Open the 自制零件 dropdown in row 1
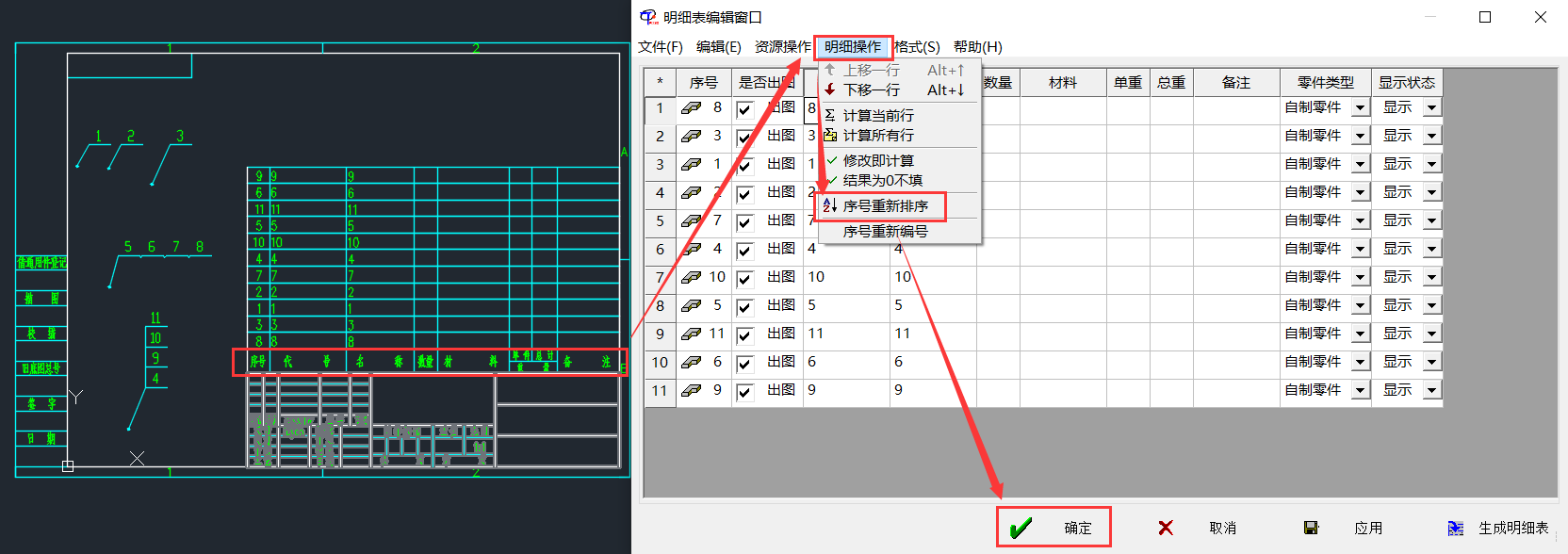The height and width of the screenshot is (554, 1568). pyautogui.click(x=1360, y=108)
